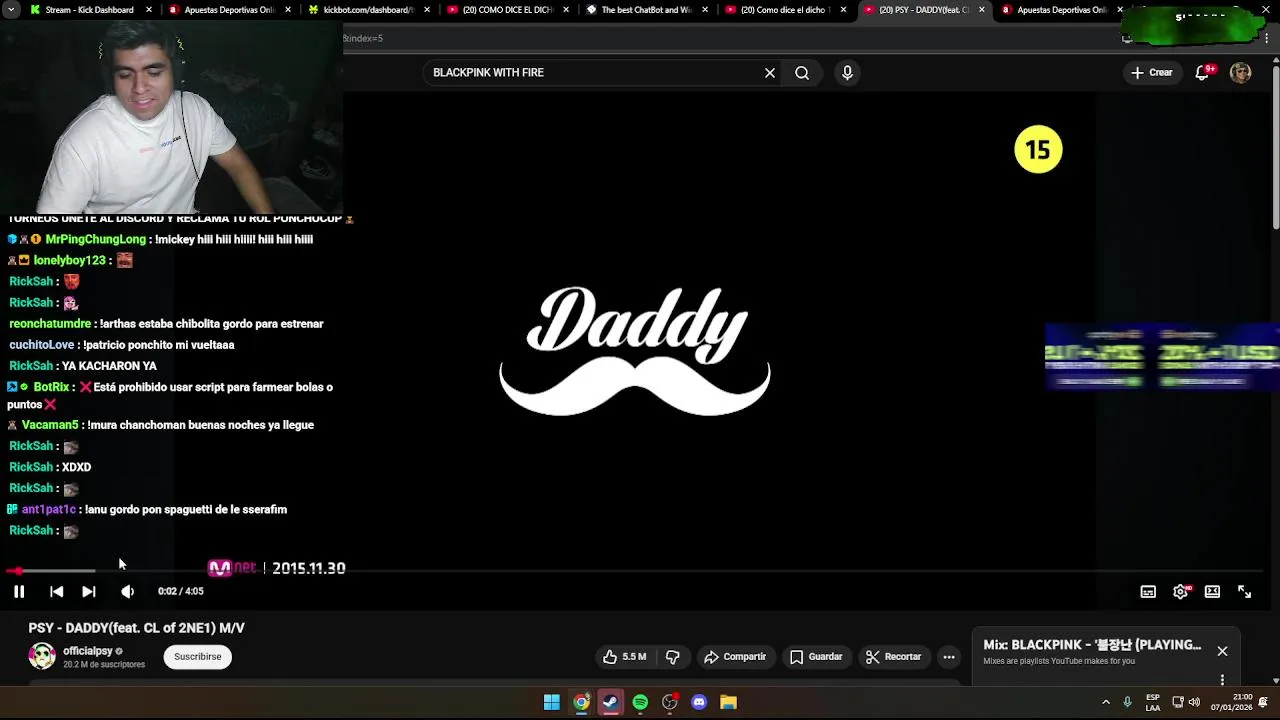1280x720 pixels.
Task: Pause the video playback
Action: (19, 591)
